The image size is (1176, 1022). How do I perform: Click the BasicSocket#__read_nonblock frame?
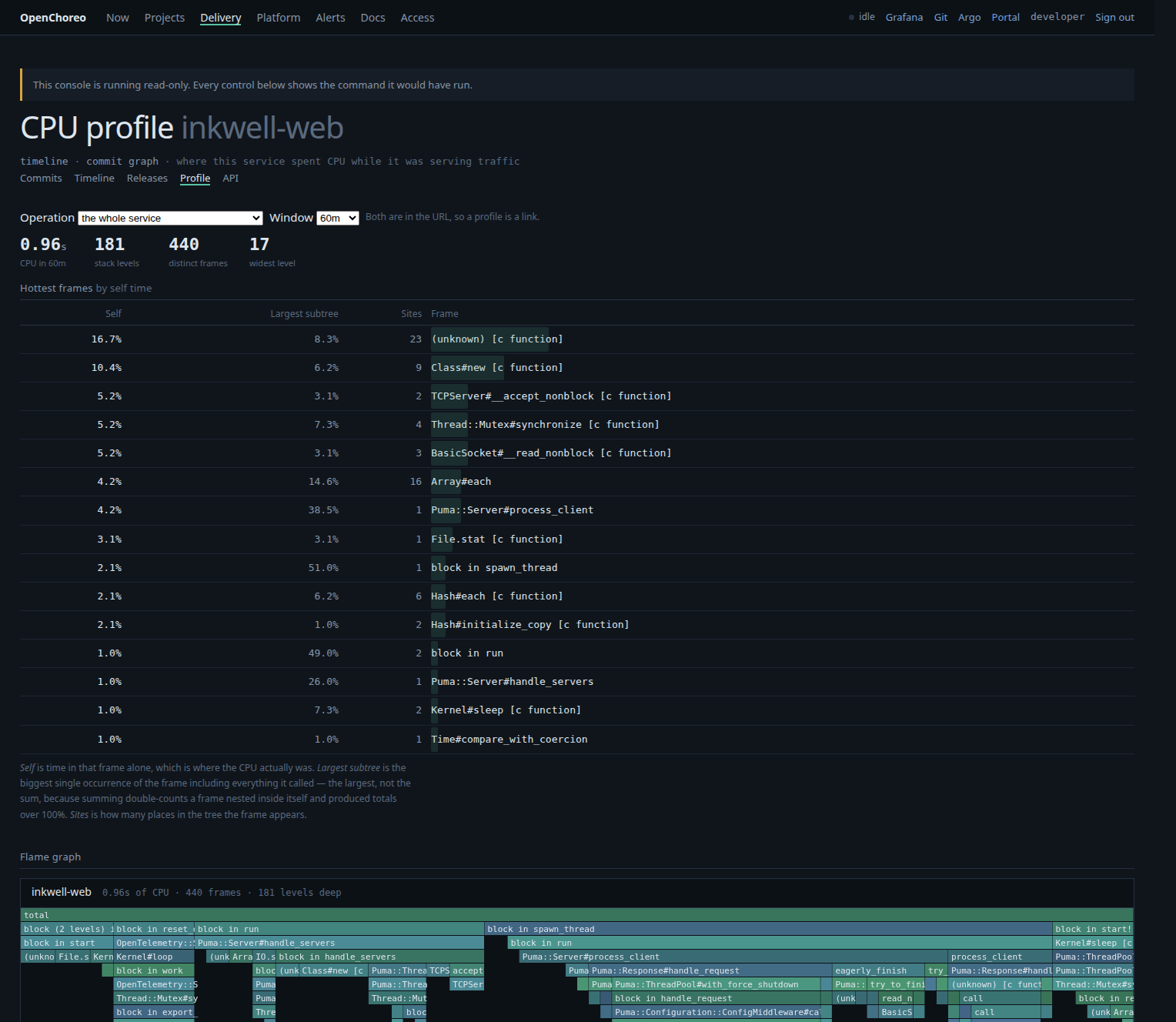(x=551, y=453)
